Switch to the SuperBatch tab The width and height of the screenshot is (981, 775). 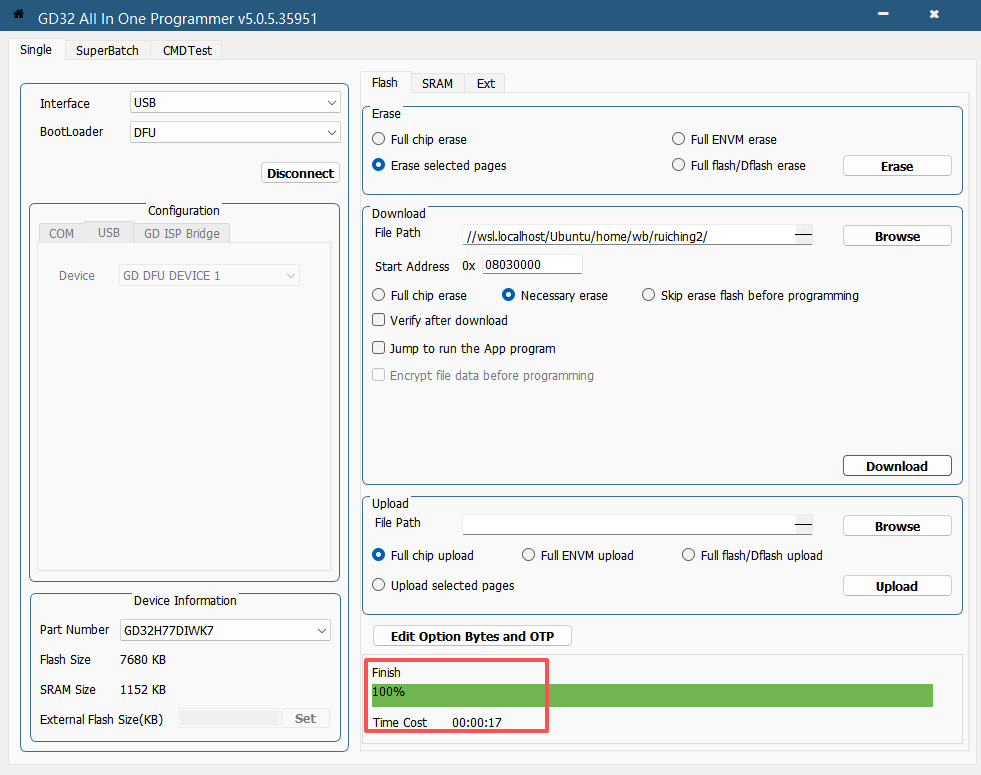pyautogui.click(x=107, y=50)
